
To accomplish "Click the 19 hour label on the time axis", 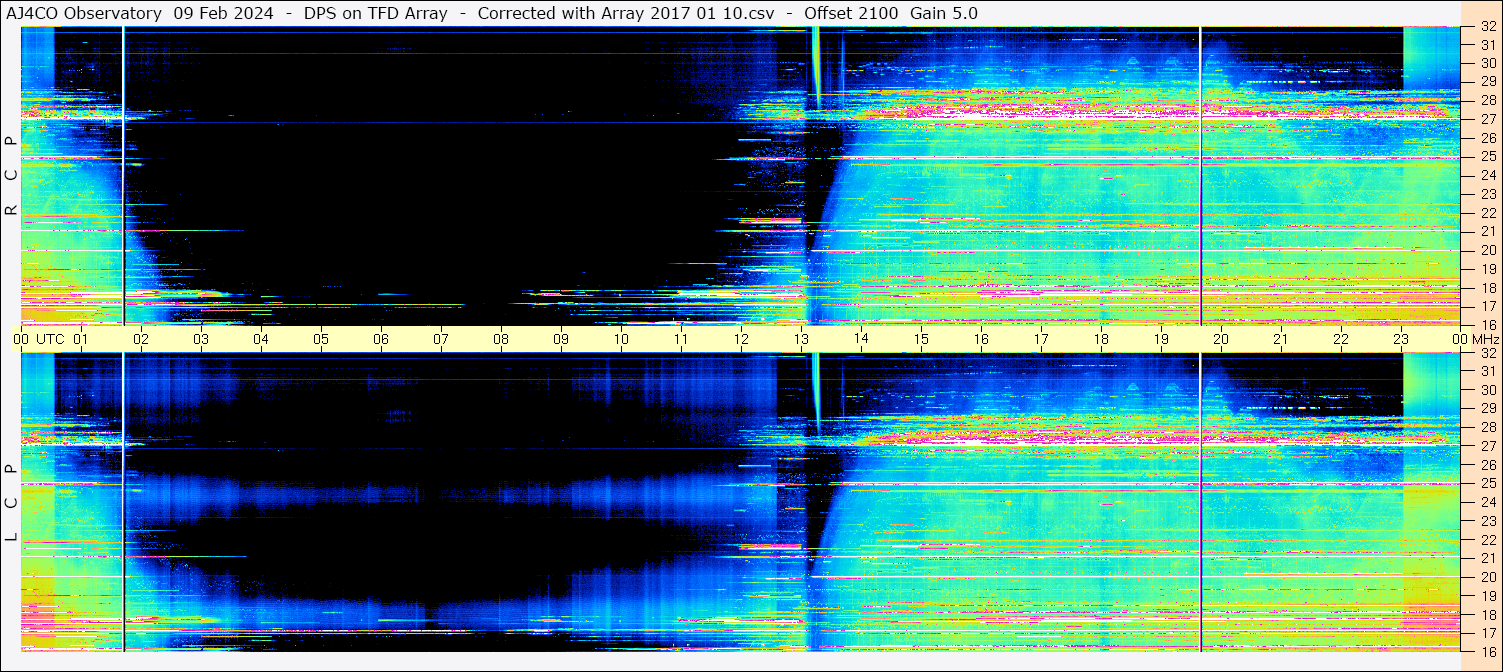I will point(1161,339).
